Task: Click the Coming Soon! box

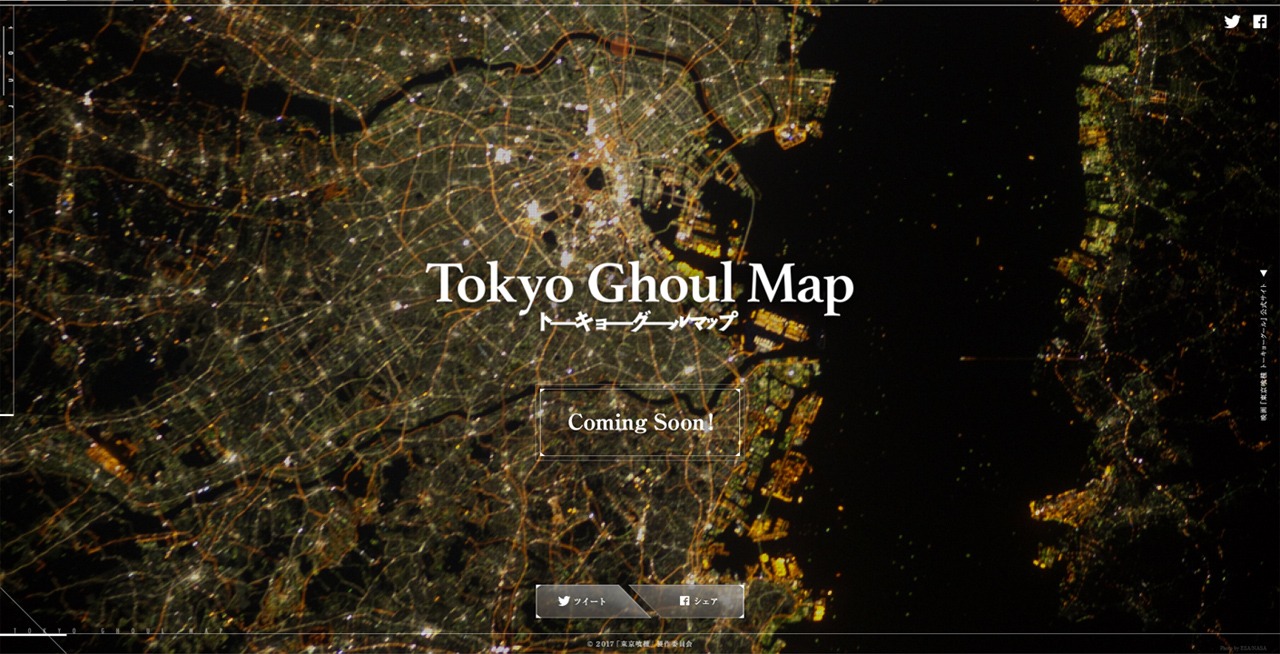Action: 640,422
